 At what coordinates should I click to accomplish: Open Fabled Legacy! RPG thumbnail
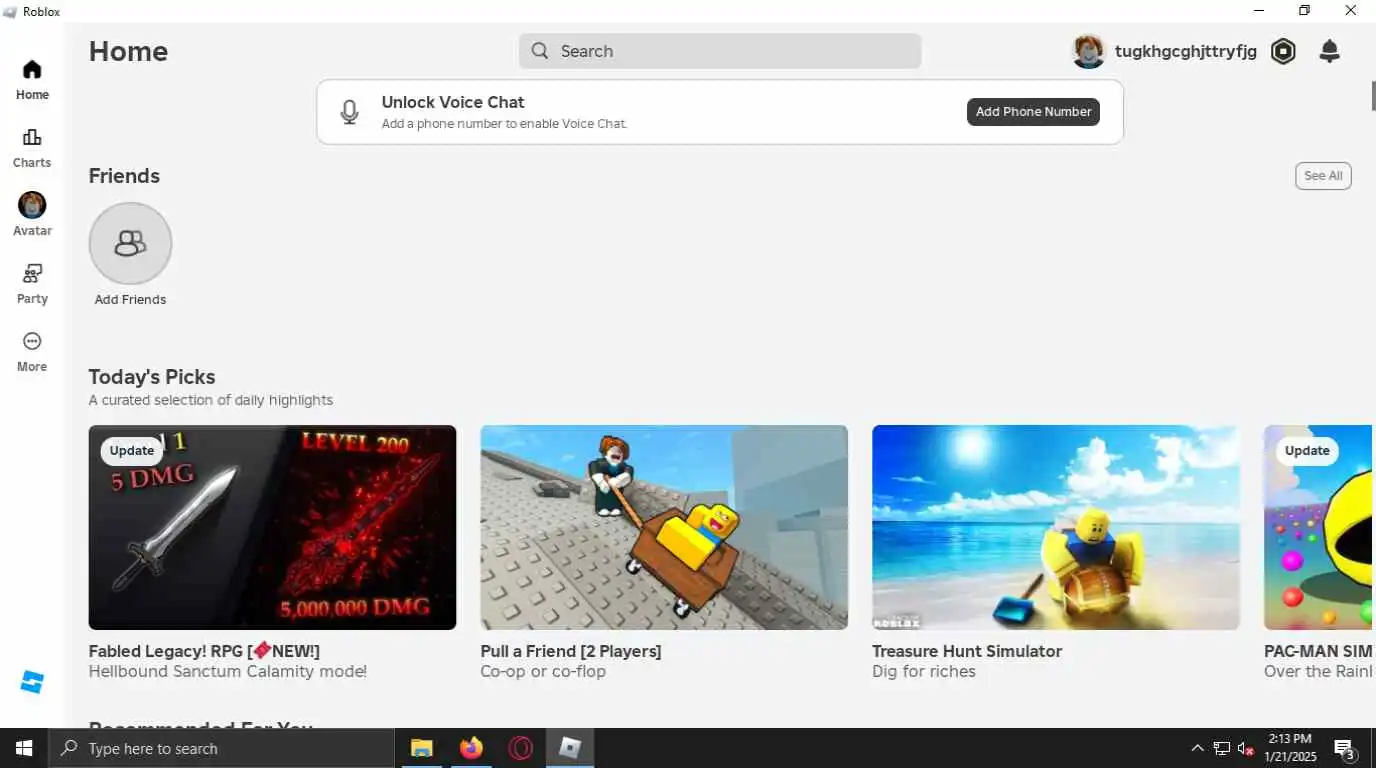272,528
